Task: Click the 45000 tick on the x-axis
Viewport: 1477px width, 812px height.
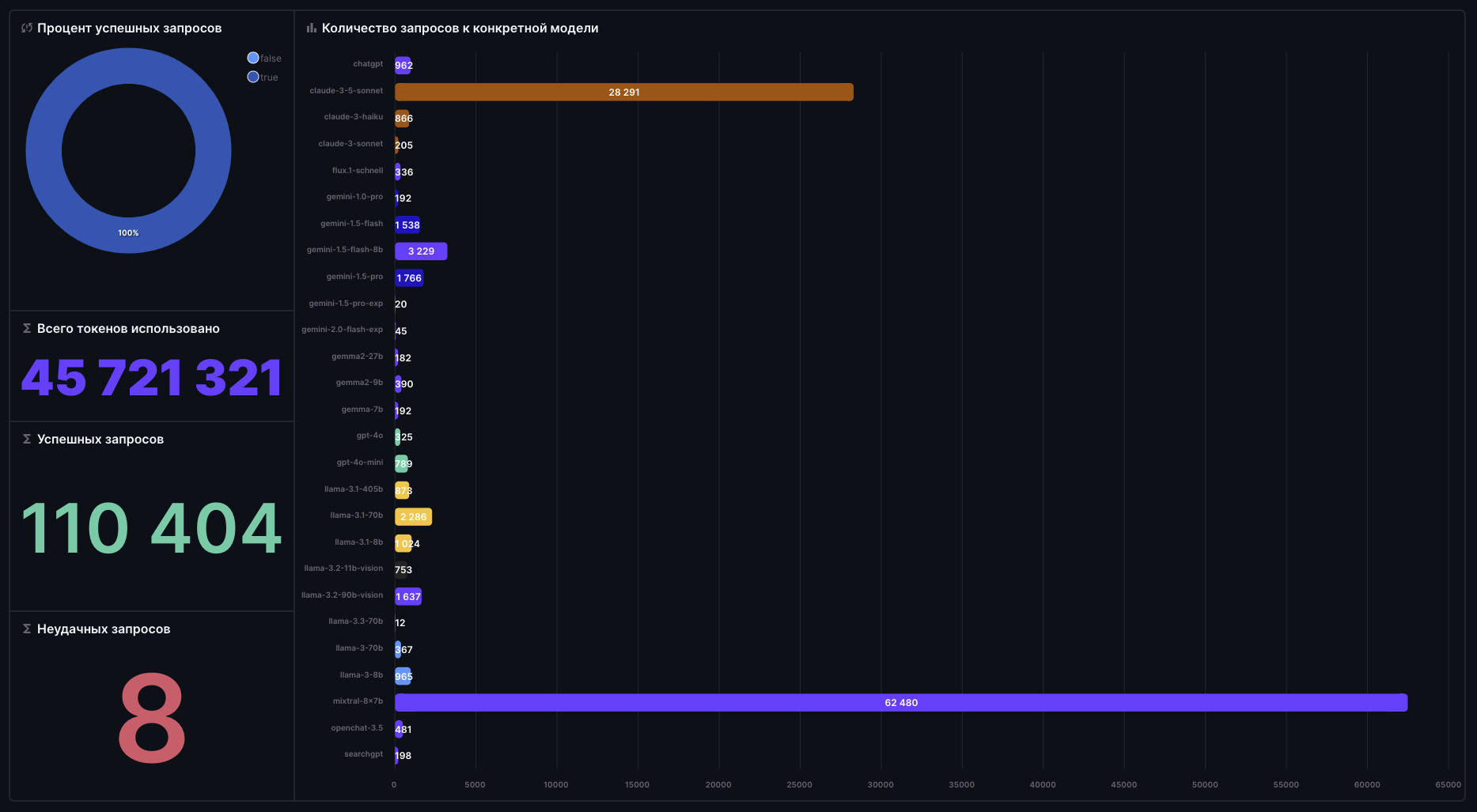Action: click(1124, 785)
